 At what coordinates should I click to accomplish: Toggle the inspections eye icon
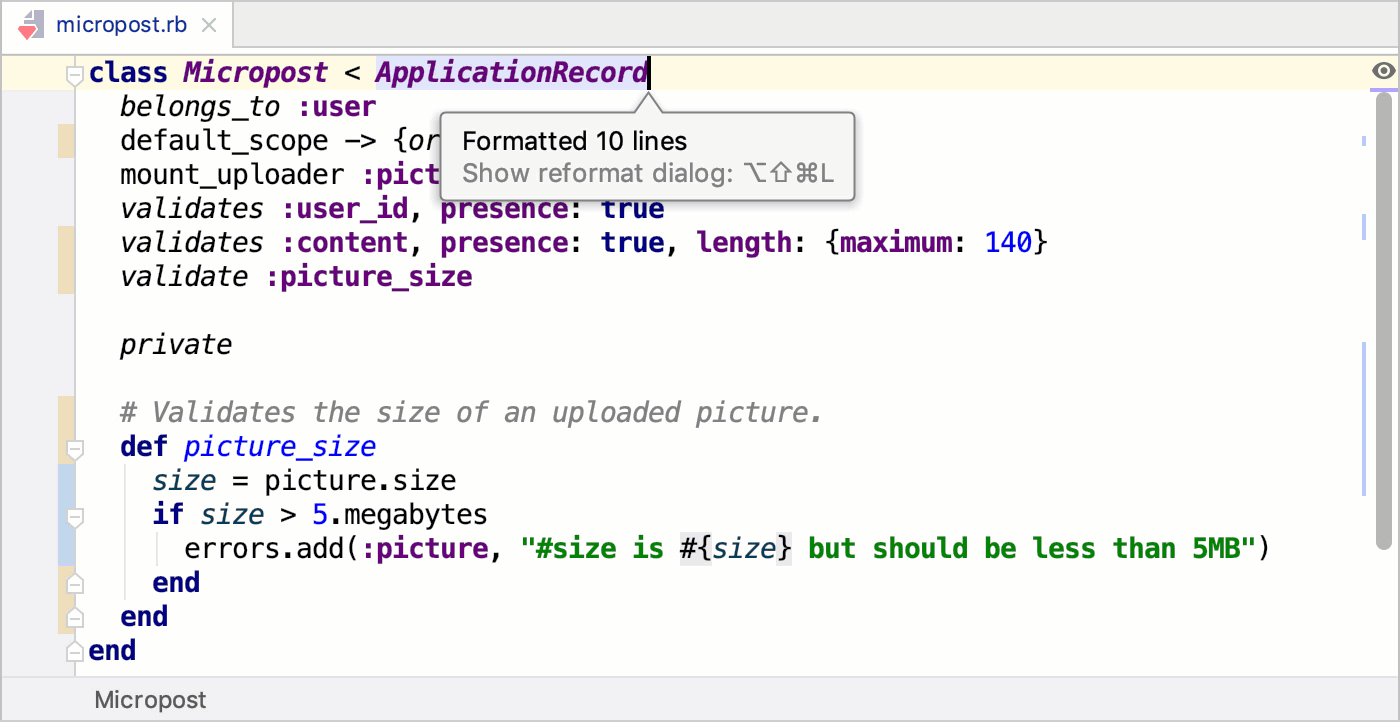(x=1383, y=71)
